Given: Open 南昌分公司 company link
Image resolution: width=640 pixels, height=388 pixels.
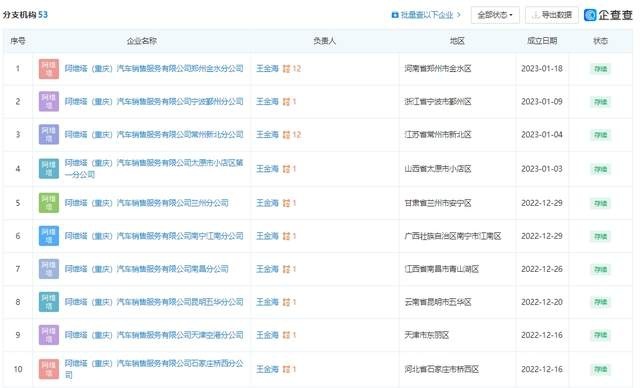Looking at the screenshot, I should pyautogui.click(x=147, y=269).
